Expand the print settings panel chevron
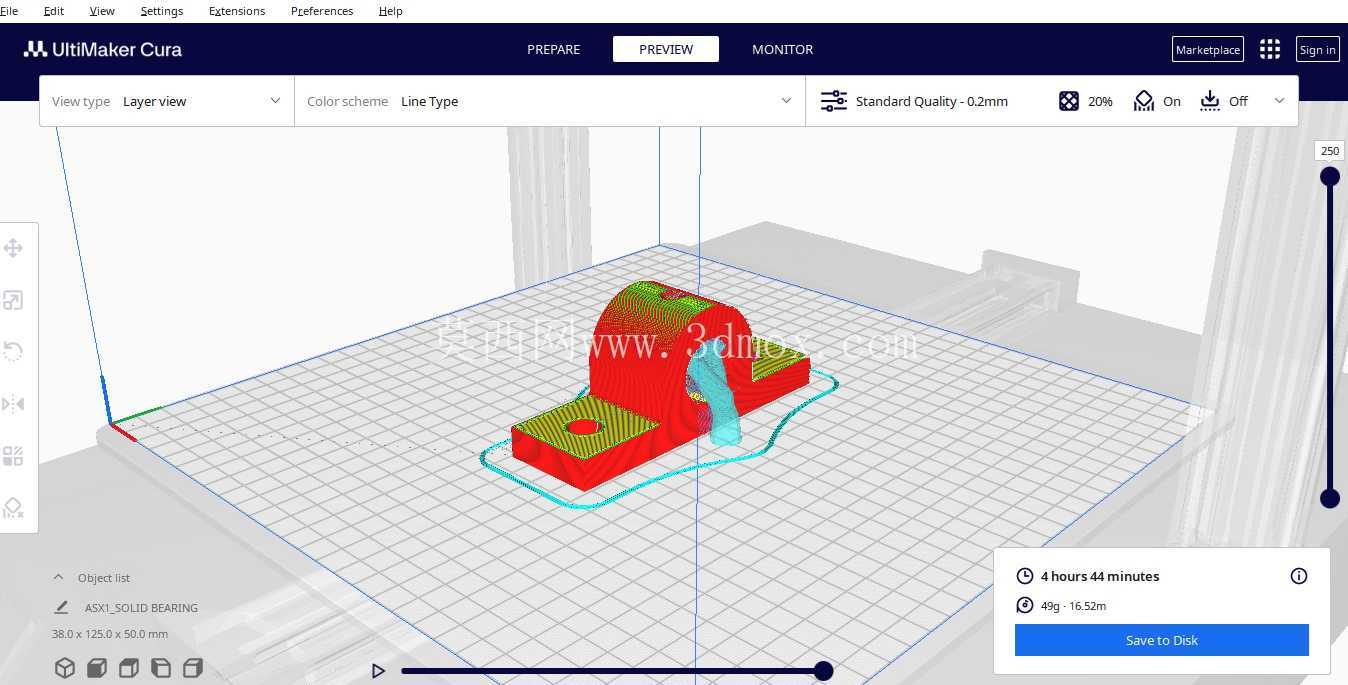The image size is (1348, 685). point(1279,101)
